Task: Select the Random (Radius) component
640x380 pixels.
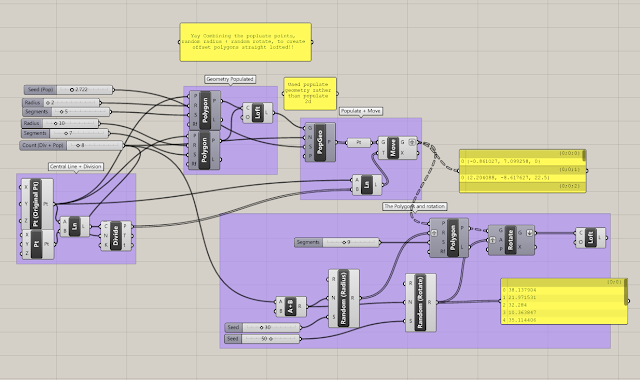Action: coord(344,298)
